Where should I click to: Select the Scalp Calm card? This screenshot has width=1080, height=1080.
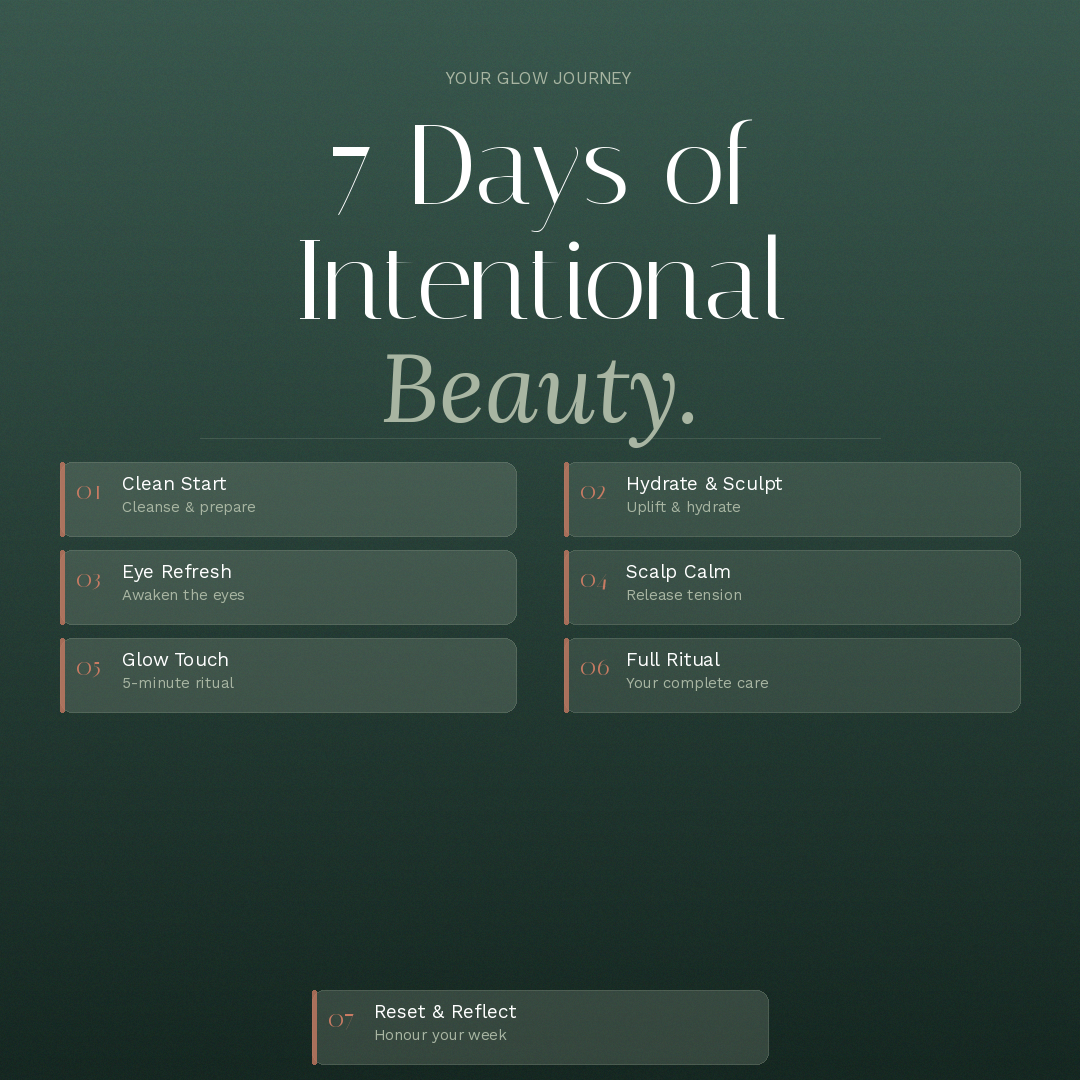tap(792, 588)
